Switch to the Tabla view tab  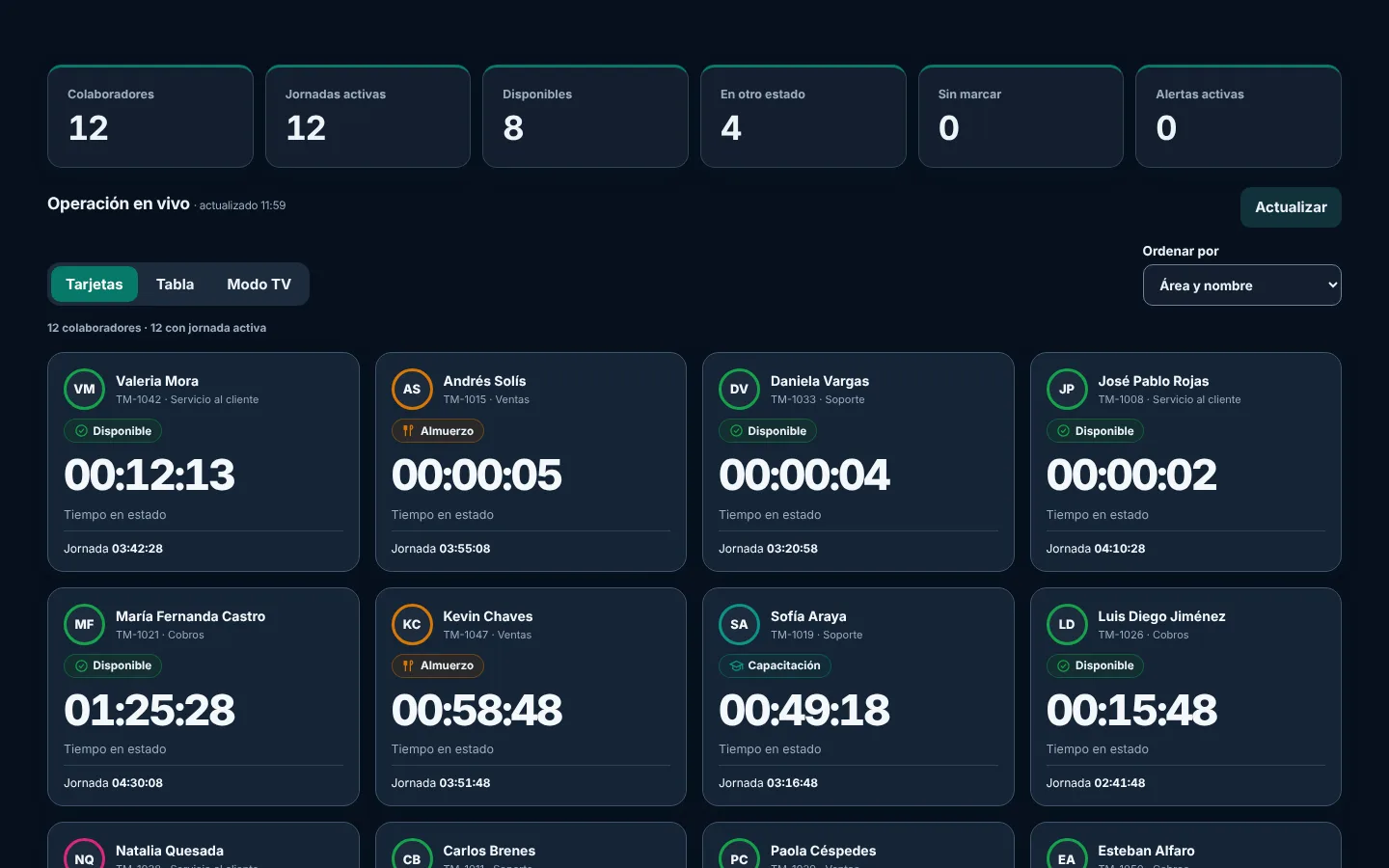click(176, 285)
